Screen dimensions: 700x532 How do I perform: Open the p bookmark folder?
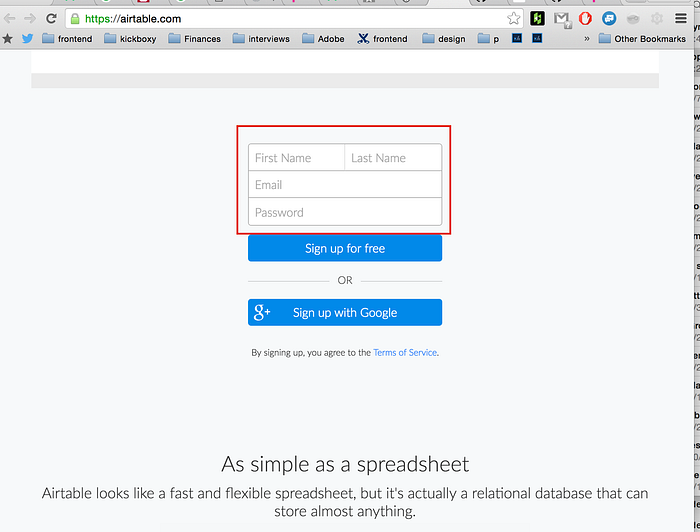coord(488,39)
